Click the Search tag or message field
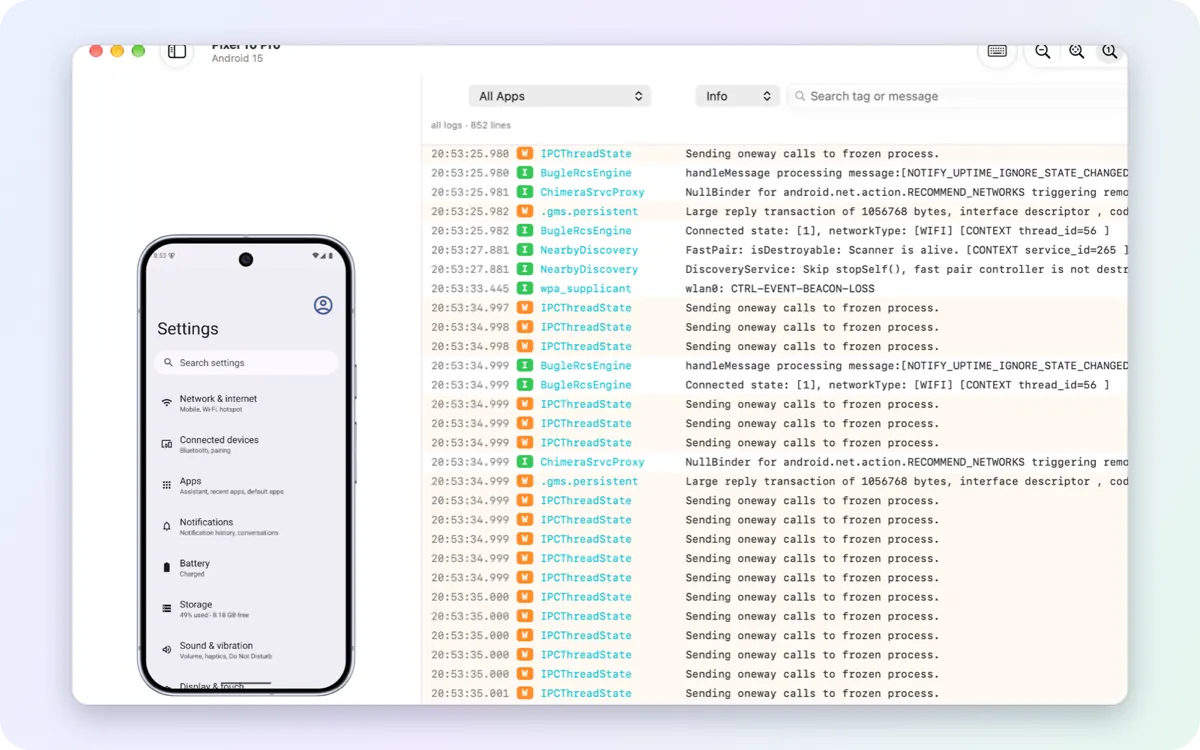This screenshot has height=750, width=1200. [x=958, y=96]
